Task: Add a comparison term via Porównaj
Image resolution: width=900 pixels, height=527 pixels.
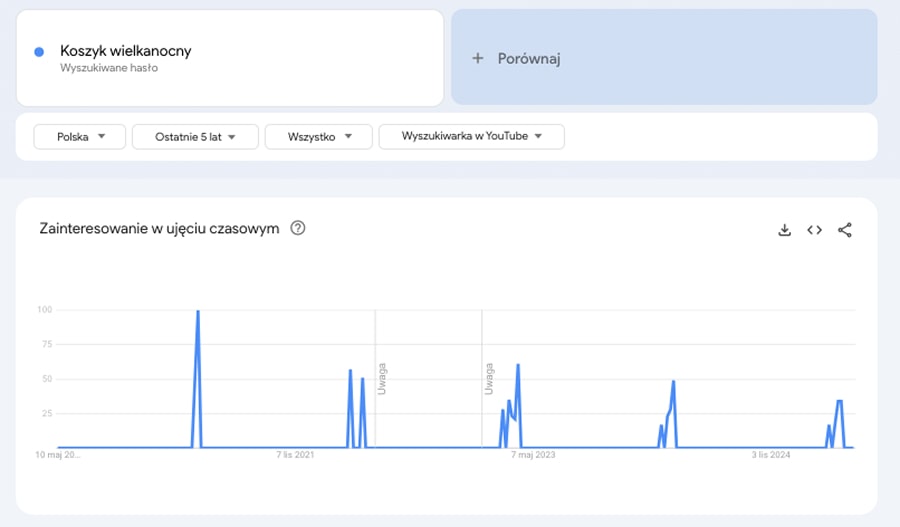Action: (x=664, y=57)
